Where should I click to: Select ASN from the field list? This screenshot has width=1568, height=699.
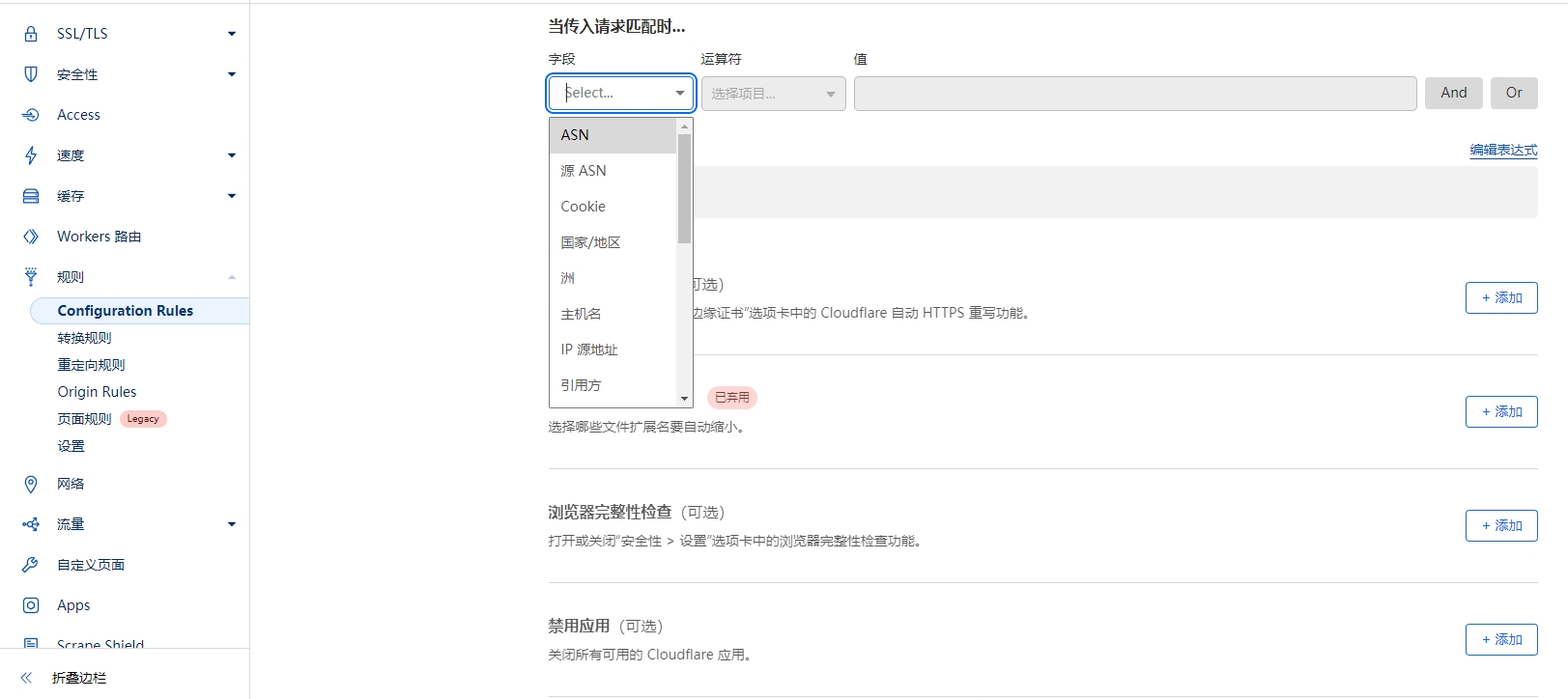(613, 135)
